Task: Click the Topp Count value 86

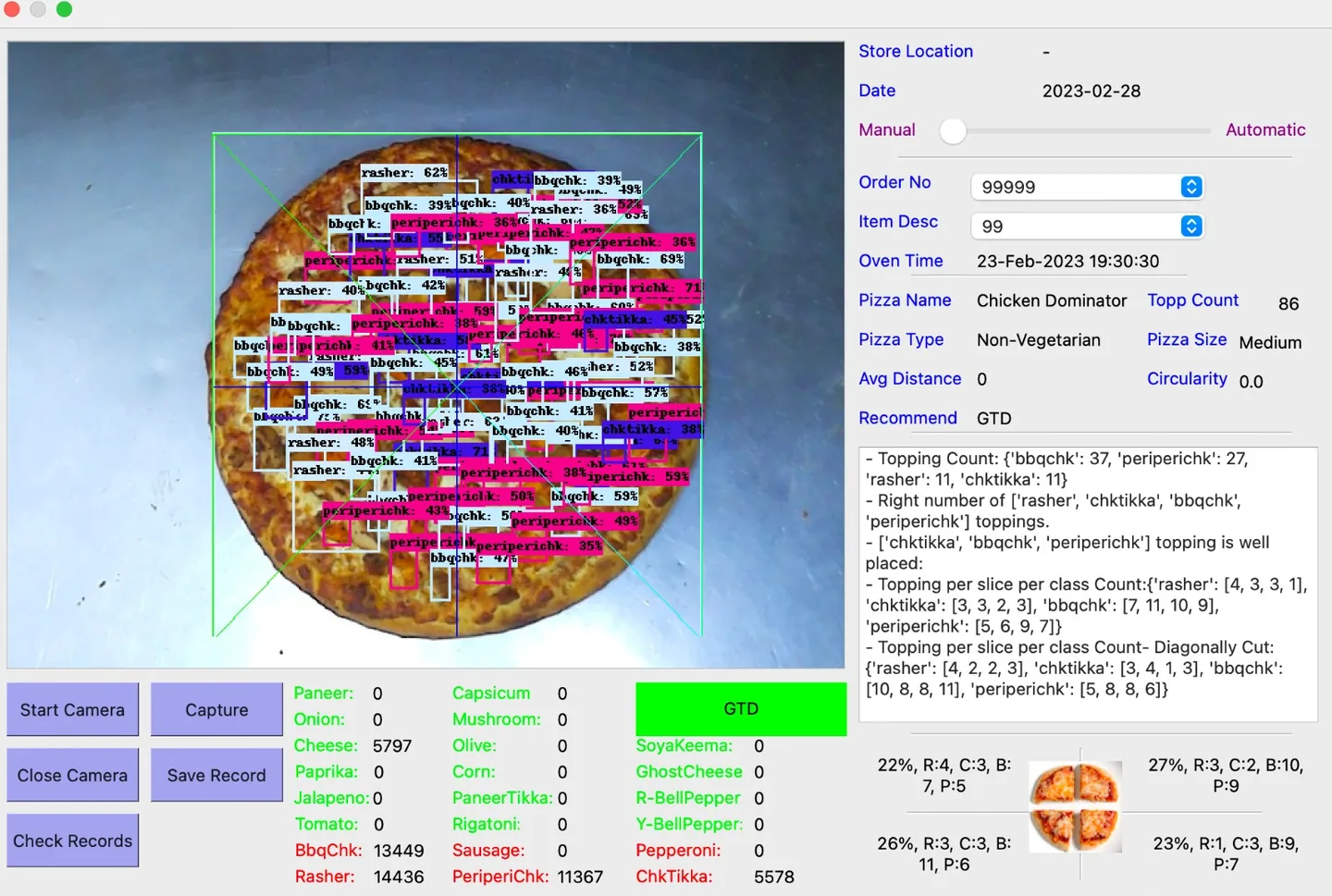Action: click(1289, 303)
